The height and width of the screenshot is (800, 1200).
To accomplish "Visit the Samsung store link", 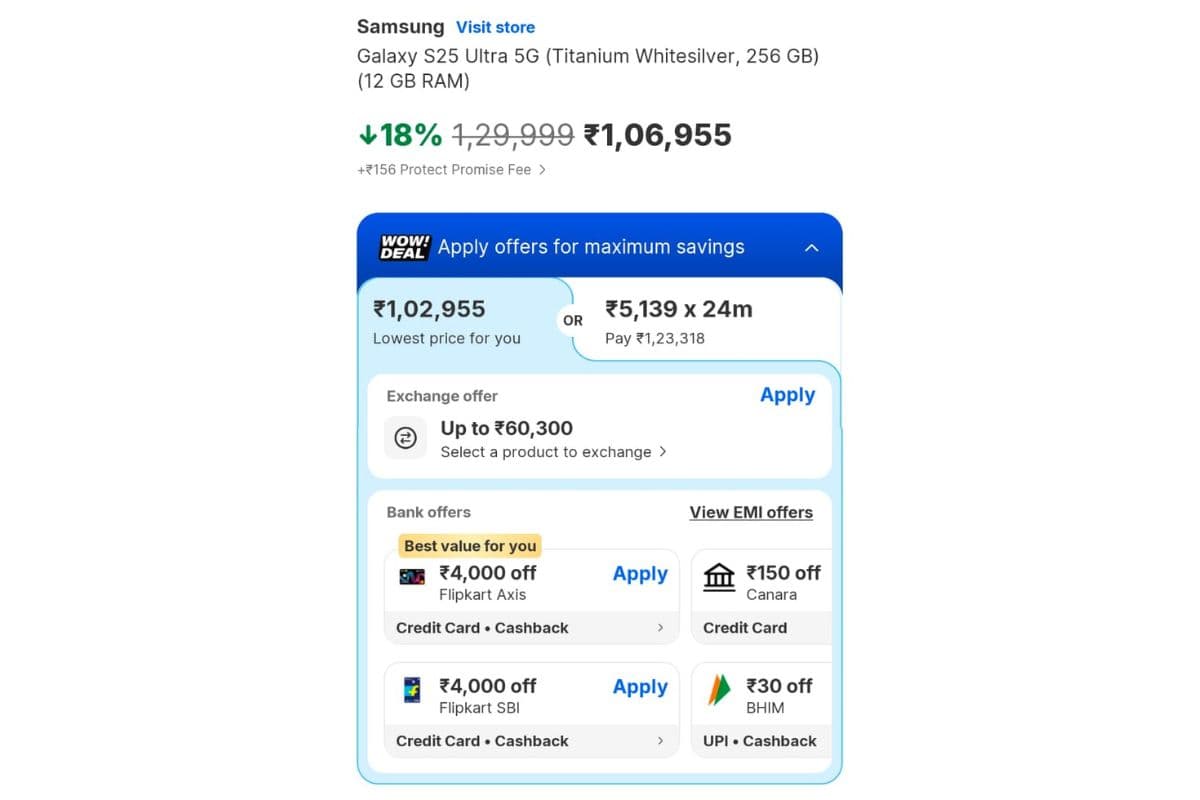I will (x=495, y=27).
